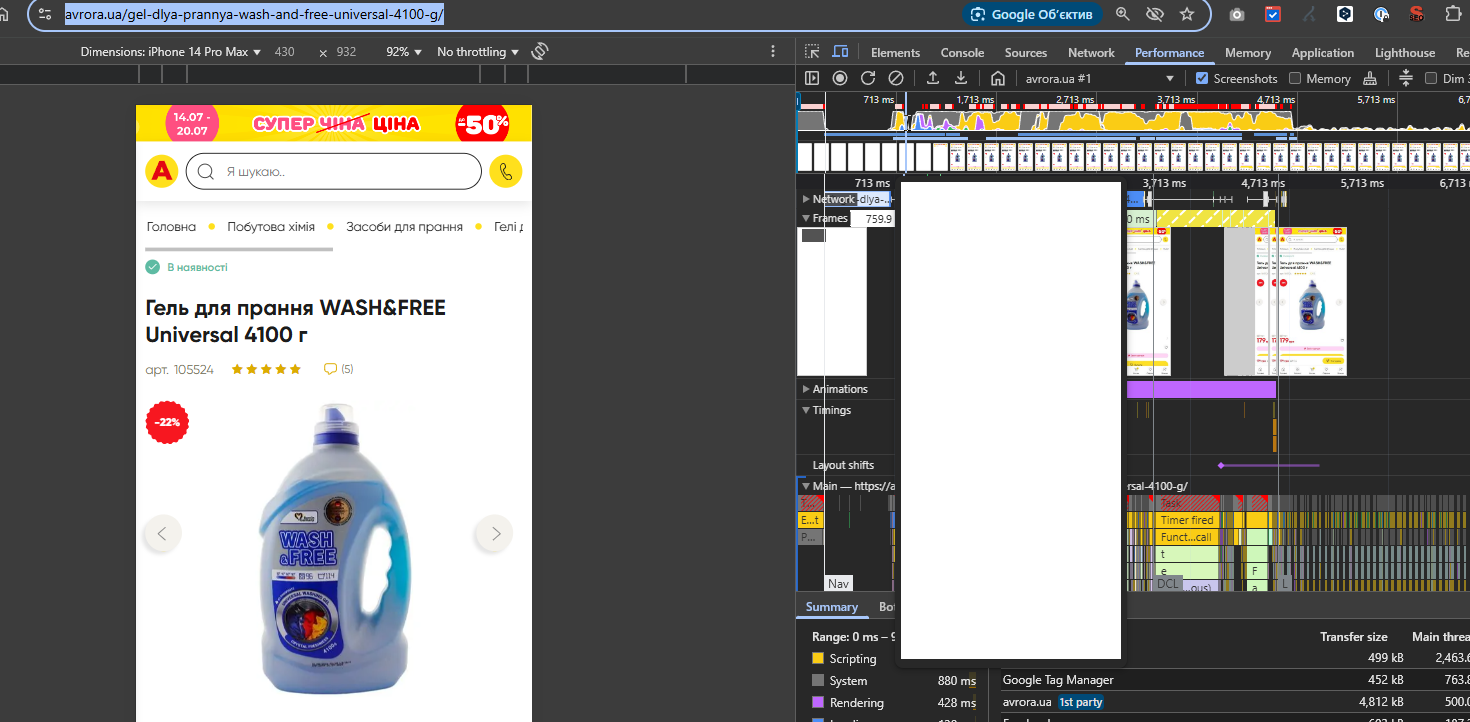Click the browser address bar URL
The width and height of the screenshot is (1470, 722).
[254, 14]
